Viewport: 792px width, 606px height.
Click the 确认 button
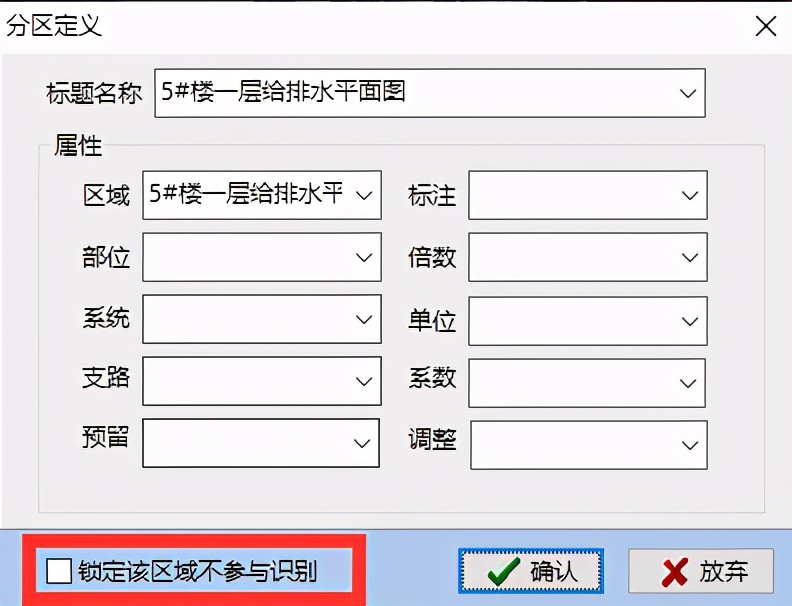coord(531,571)
